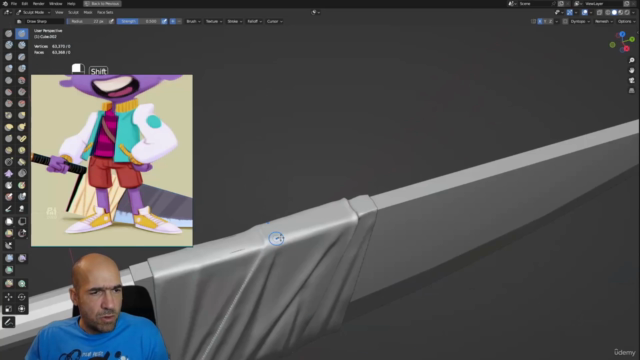This screenshot has height=360, width=640.
Task: Toggle Z axis symmetry
Action: [551, 21]
